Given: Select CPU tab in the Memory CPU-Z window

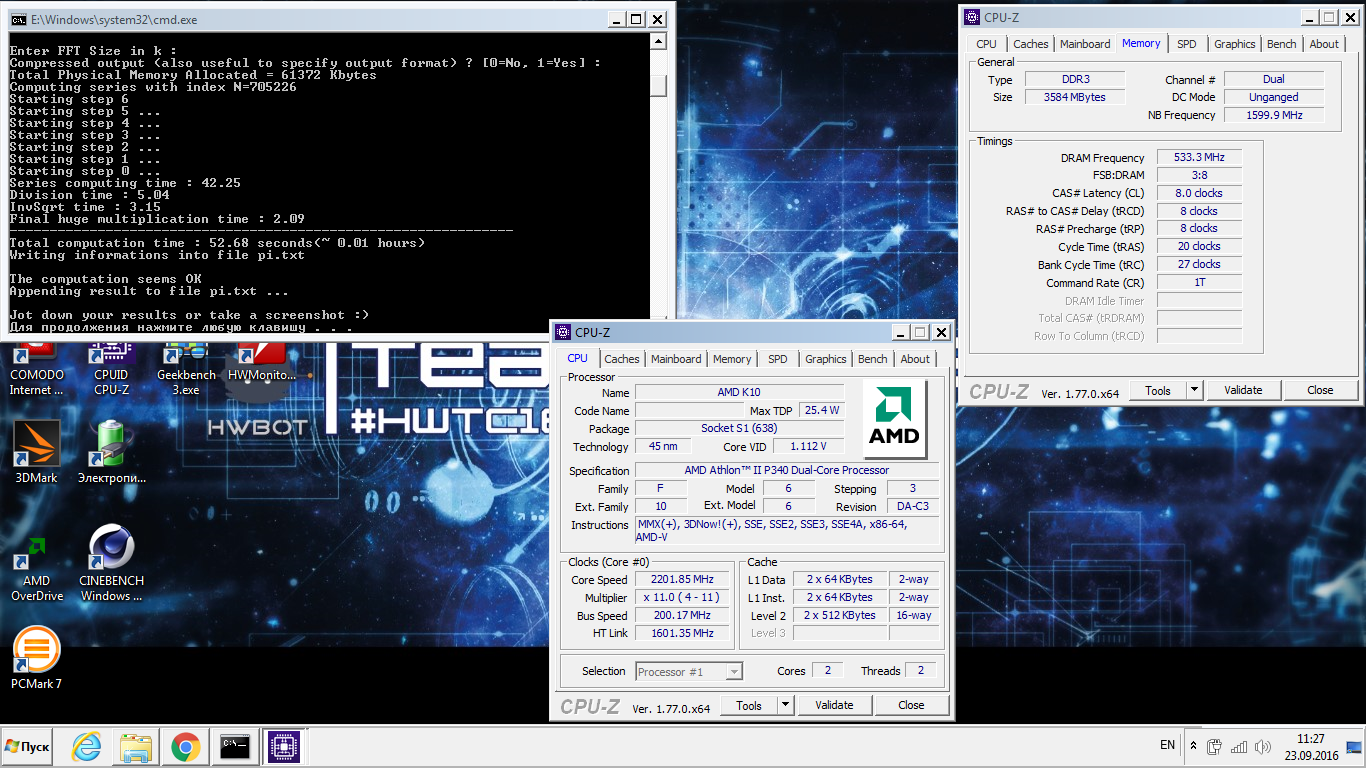Looking at the screenshot, I should (987, 44).
